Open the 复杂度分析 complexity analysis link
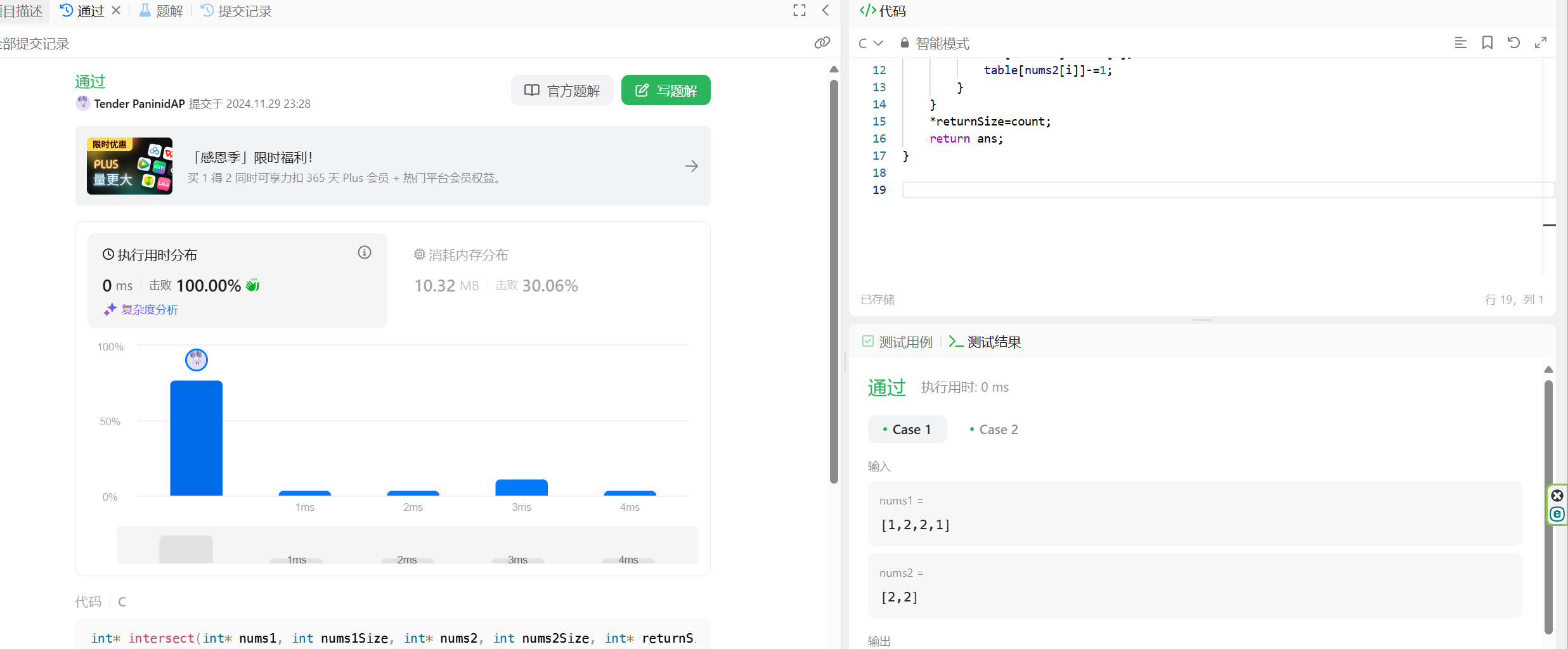Image resolution: width=1568 pixels, height=649 pixels. click(149, 309)
